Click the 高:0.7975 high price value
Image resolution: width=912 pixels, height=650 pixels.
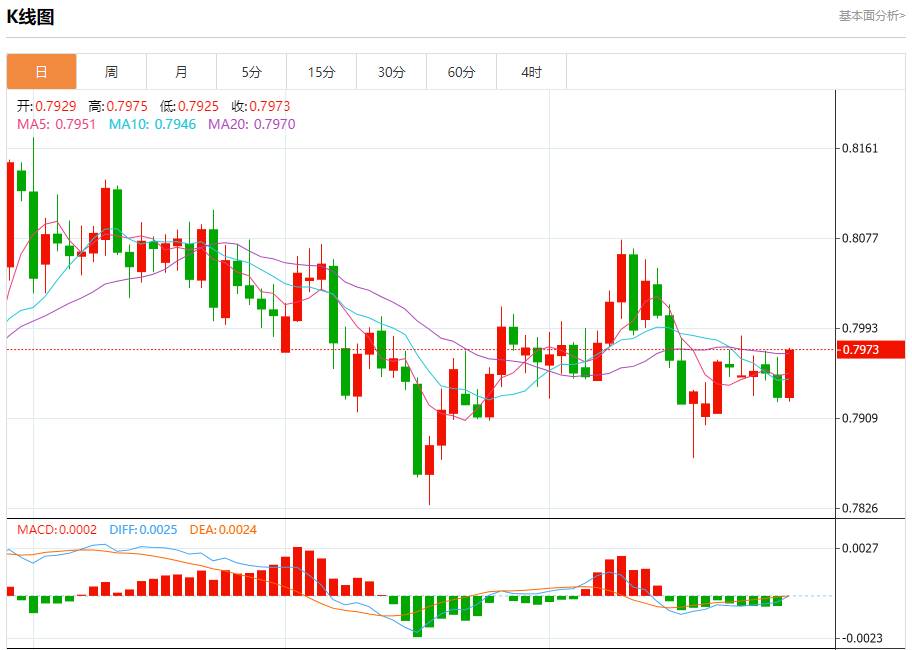(118, 106)
